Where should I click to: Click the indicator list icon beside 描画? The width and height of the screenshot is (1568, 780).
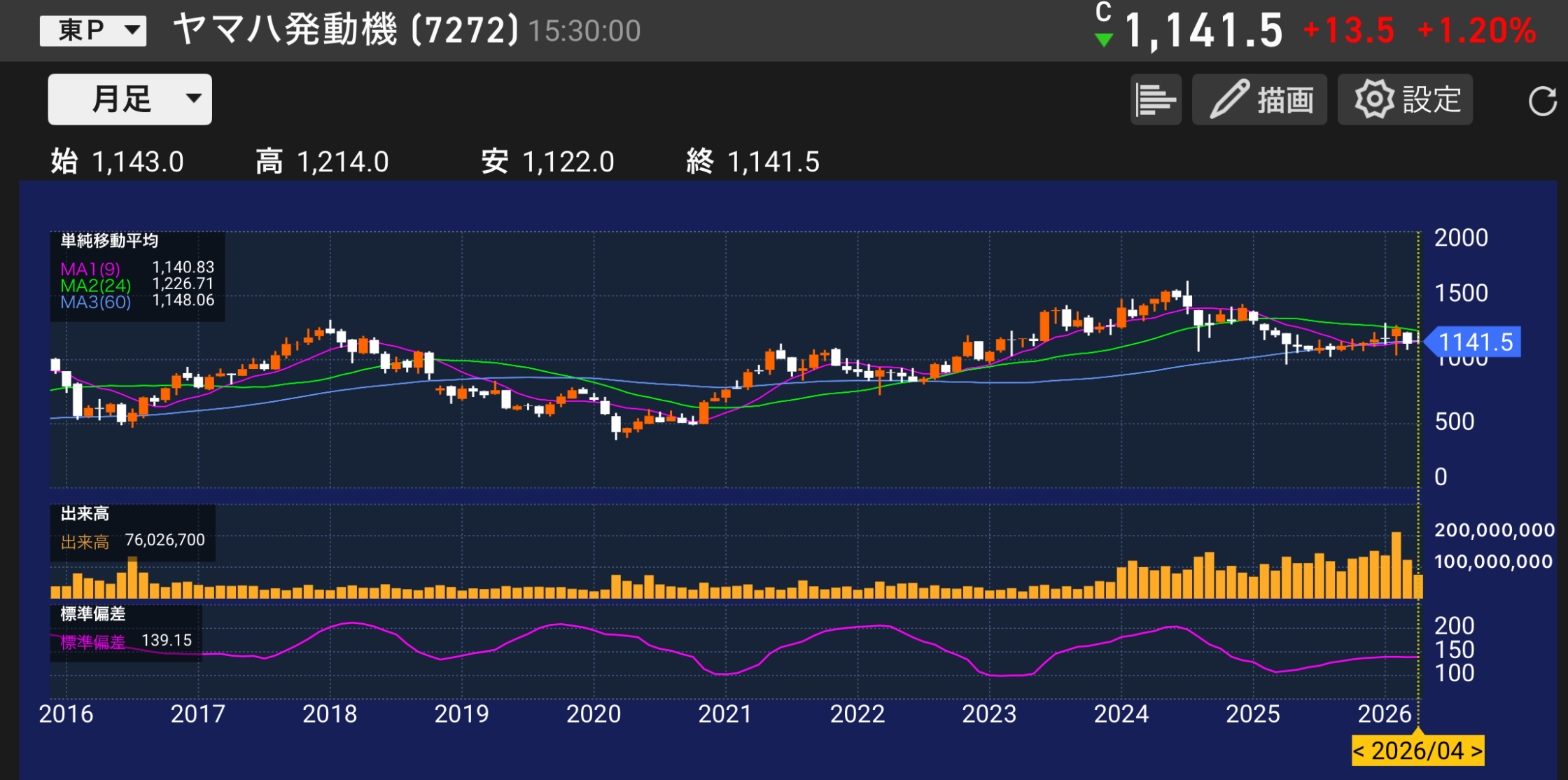point(1156,99)
